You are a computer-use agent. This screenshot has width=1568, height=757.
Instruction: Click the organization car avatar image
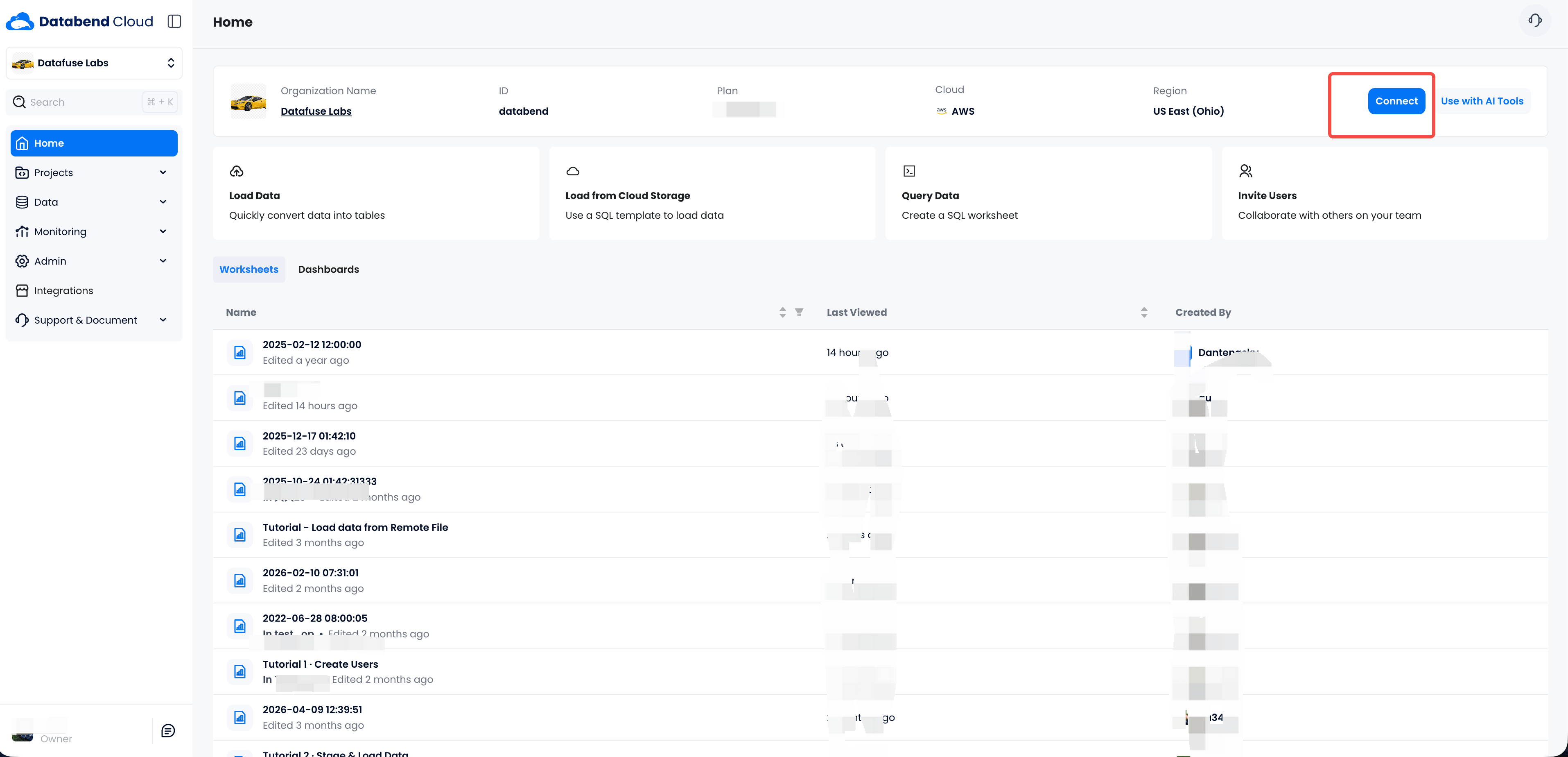click(x=249, y=101)
